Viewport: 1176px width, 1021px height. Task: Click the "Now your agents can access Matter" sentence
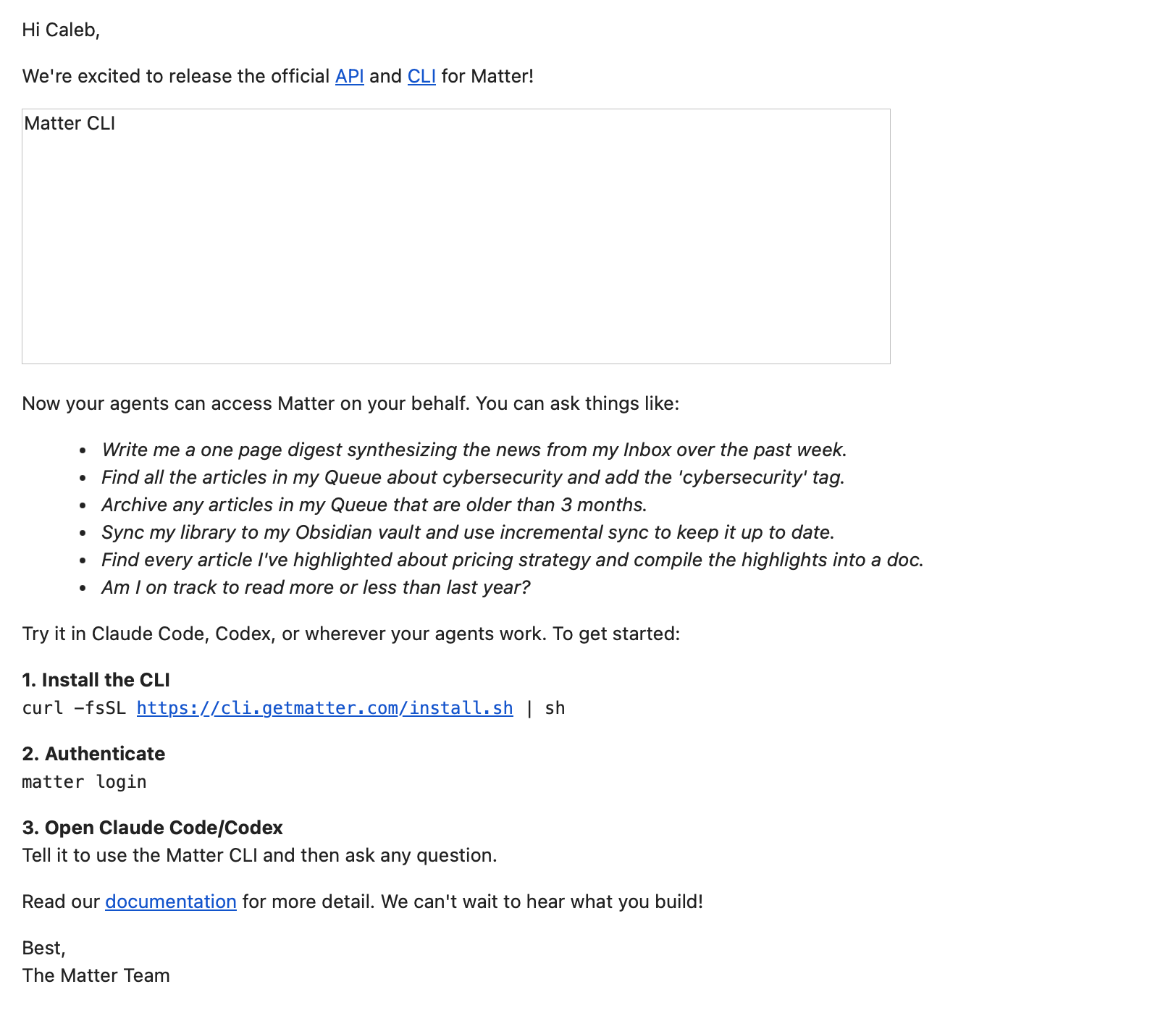click(x=350, y=404)
